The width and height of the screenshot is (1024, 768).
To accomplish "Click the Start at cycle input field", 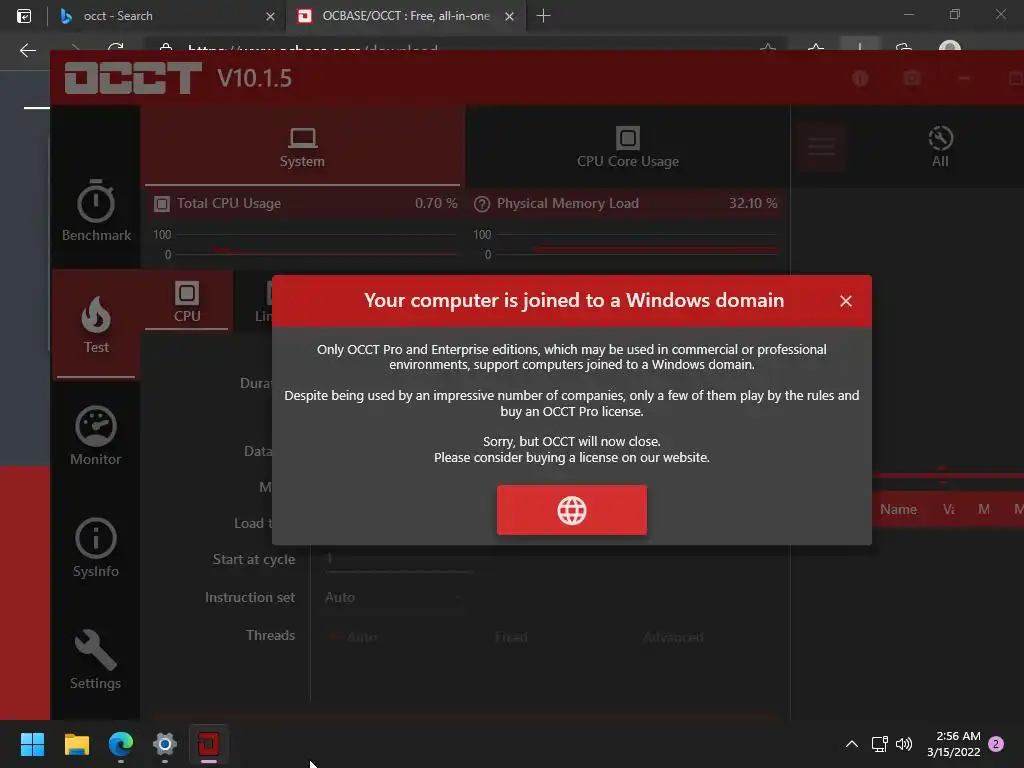I will (x=398, y=560).
